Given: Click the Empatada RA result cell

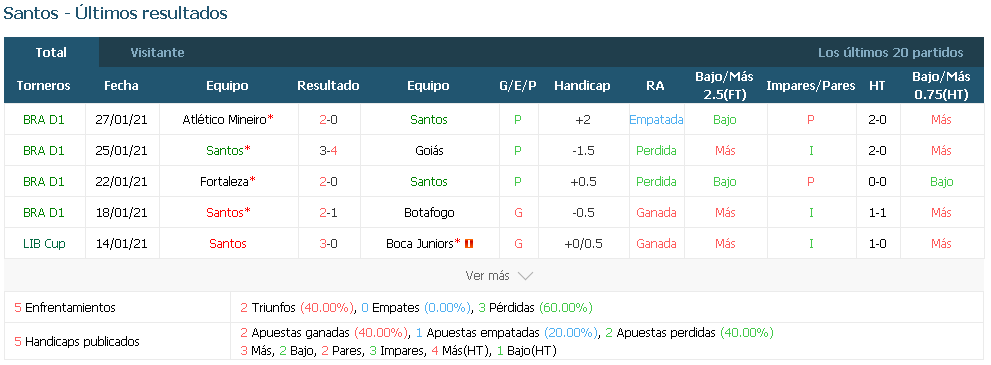Looking at the screenshot, I should (x=656, y=119).
